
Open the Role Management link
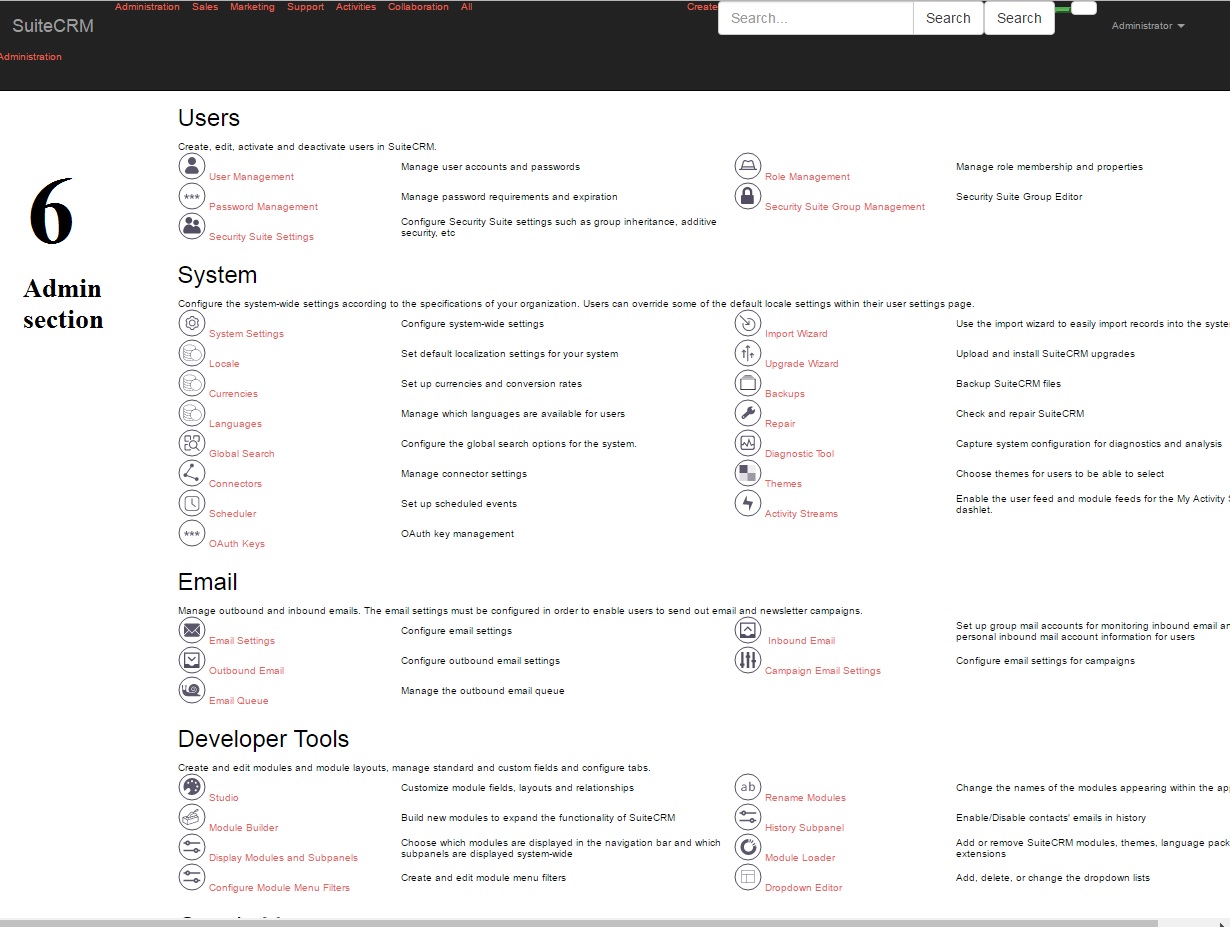pyautogui.click(x=807, y=177)
